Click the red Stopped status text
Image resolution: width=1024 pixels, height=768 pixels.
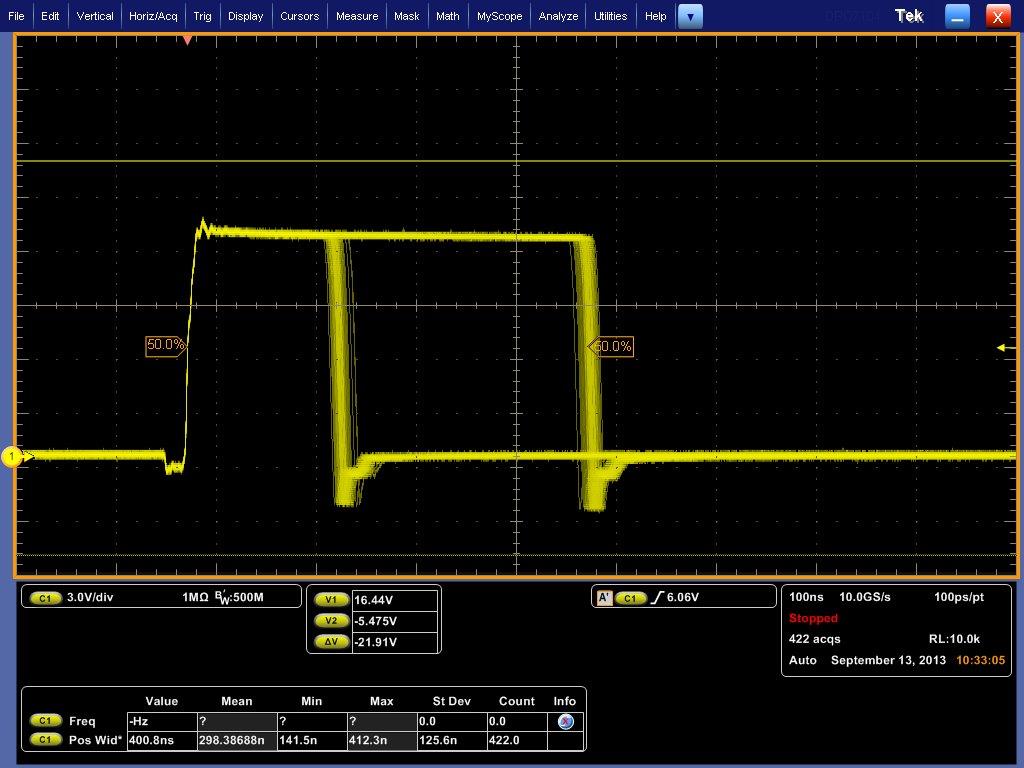[x=813, y=618]
